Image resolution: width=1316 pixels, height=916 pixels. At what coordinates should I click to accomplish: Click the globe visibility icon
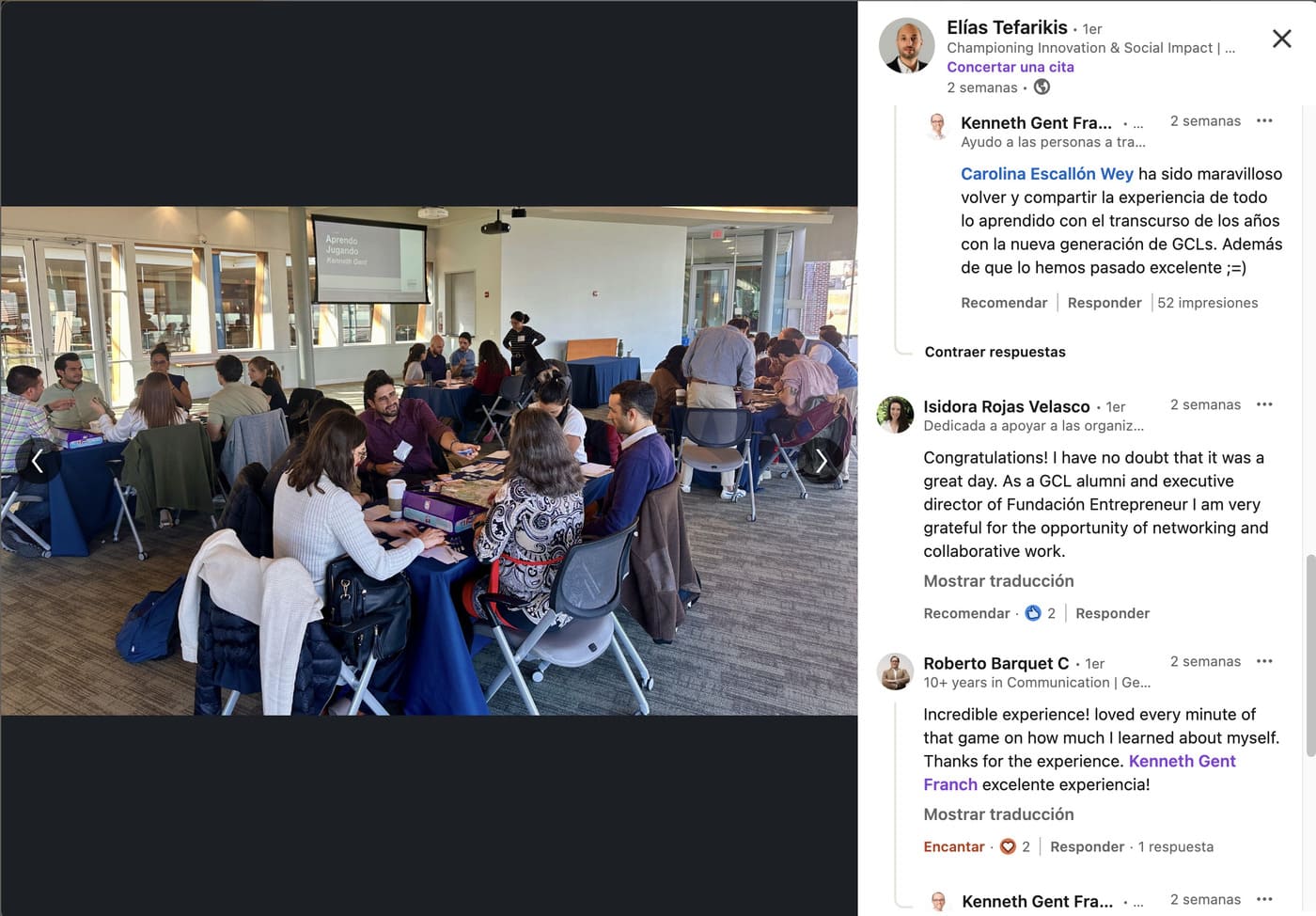pyautogui.click(x=1042, y=87)
